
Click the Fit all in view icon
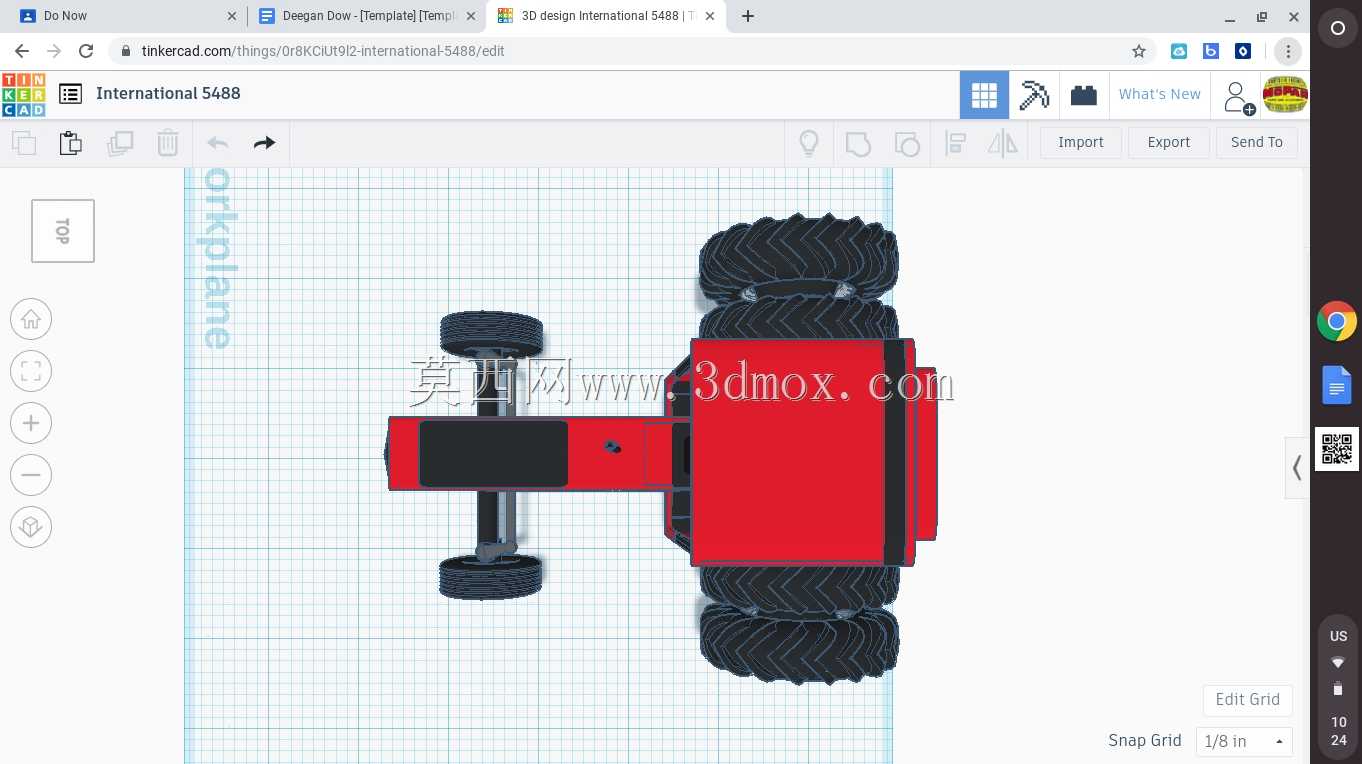click(x=31, y=371)
